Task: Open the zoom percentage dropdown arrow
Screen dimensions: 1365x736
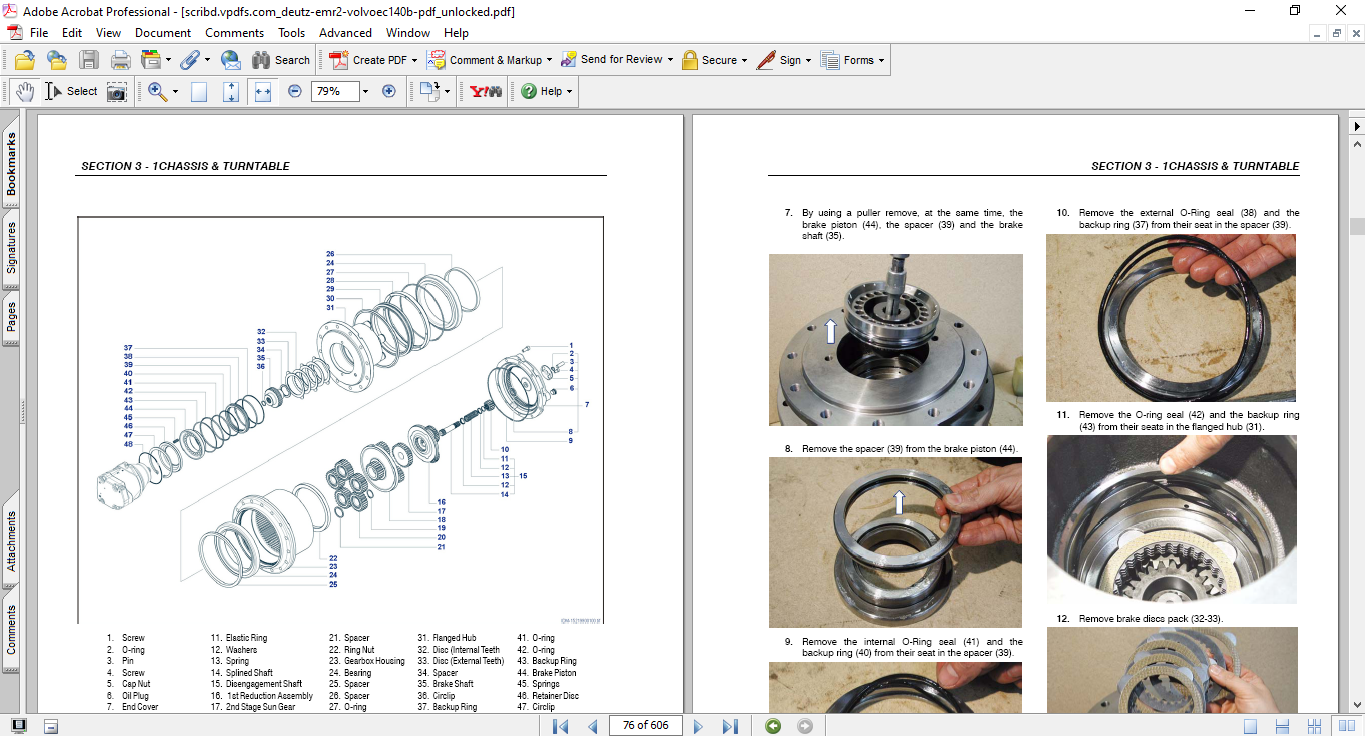Action: (365, 91)
